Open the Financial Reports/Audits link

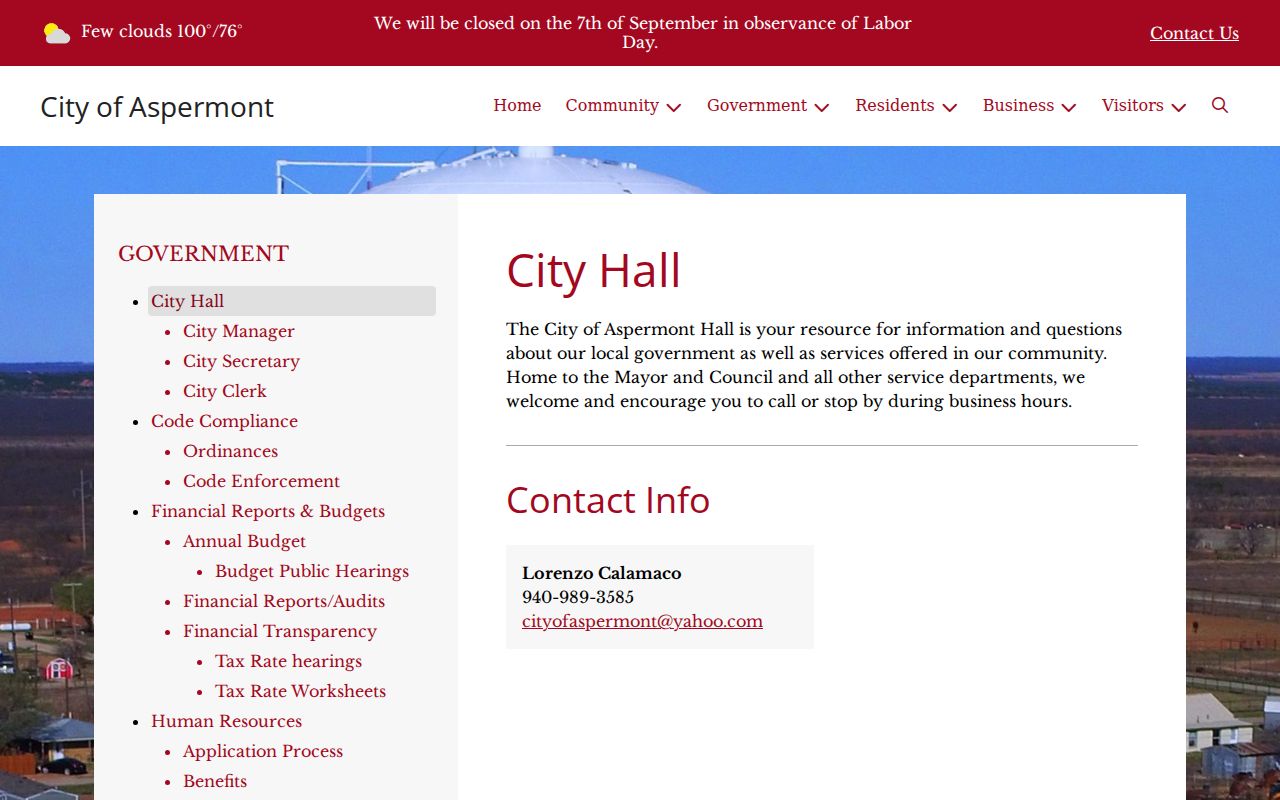(x=284, y=601)
